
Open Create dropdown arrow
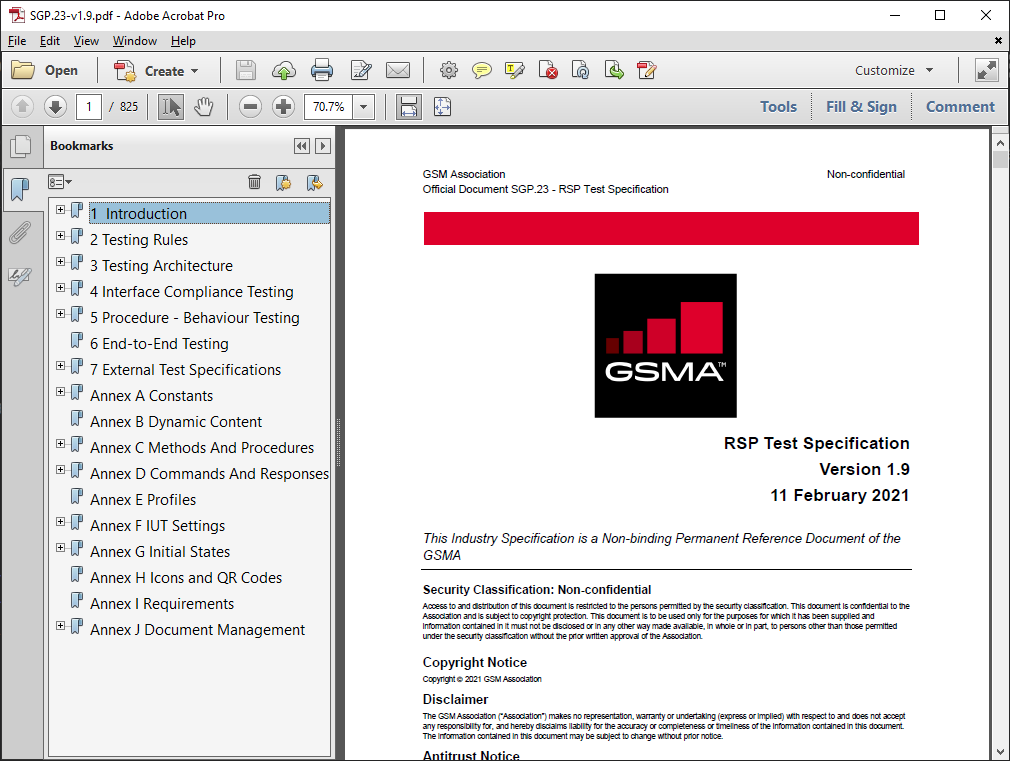pyautogui.click(x=195, y=72)
